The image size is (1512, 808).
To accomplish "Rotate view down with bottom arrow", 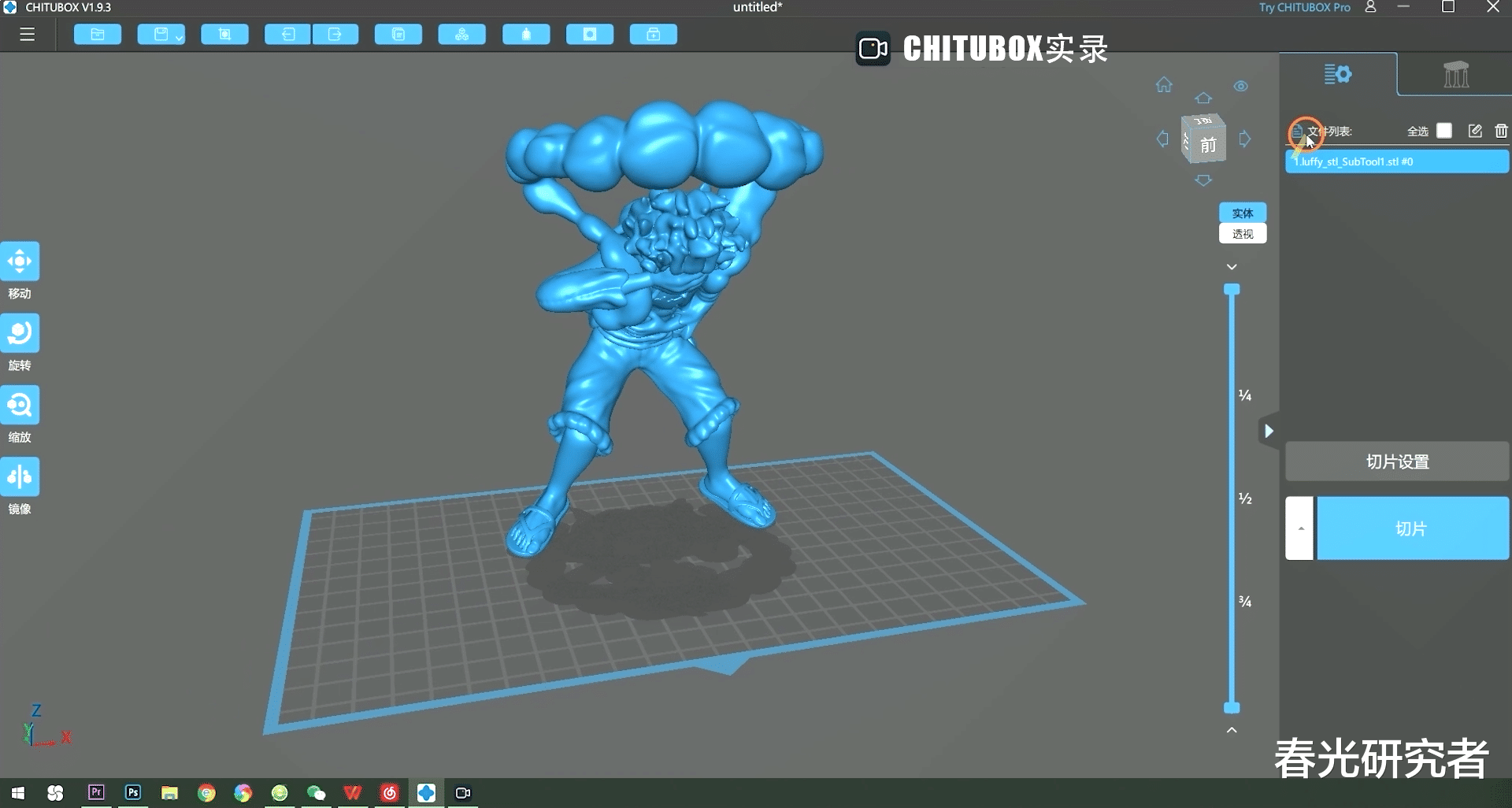I will tap(1203, 180).
